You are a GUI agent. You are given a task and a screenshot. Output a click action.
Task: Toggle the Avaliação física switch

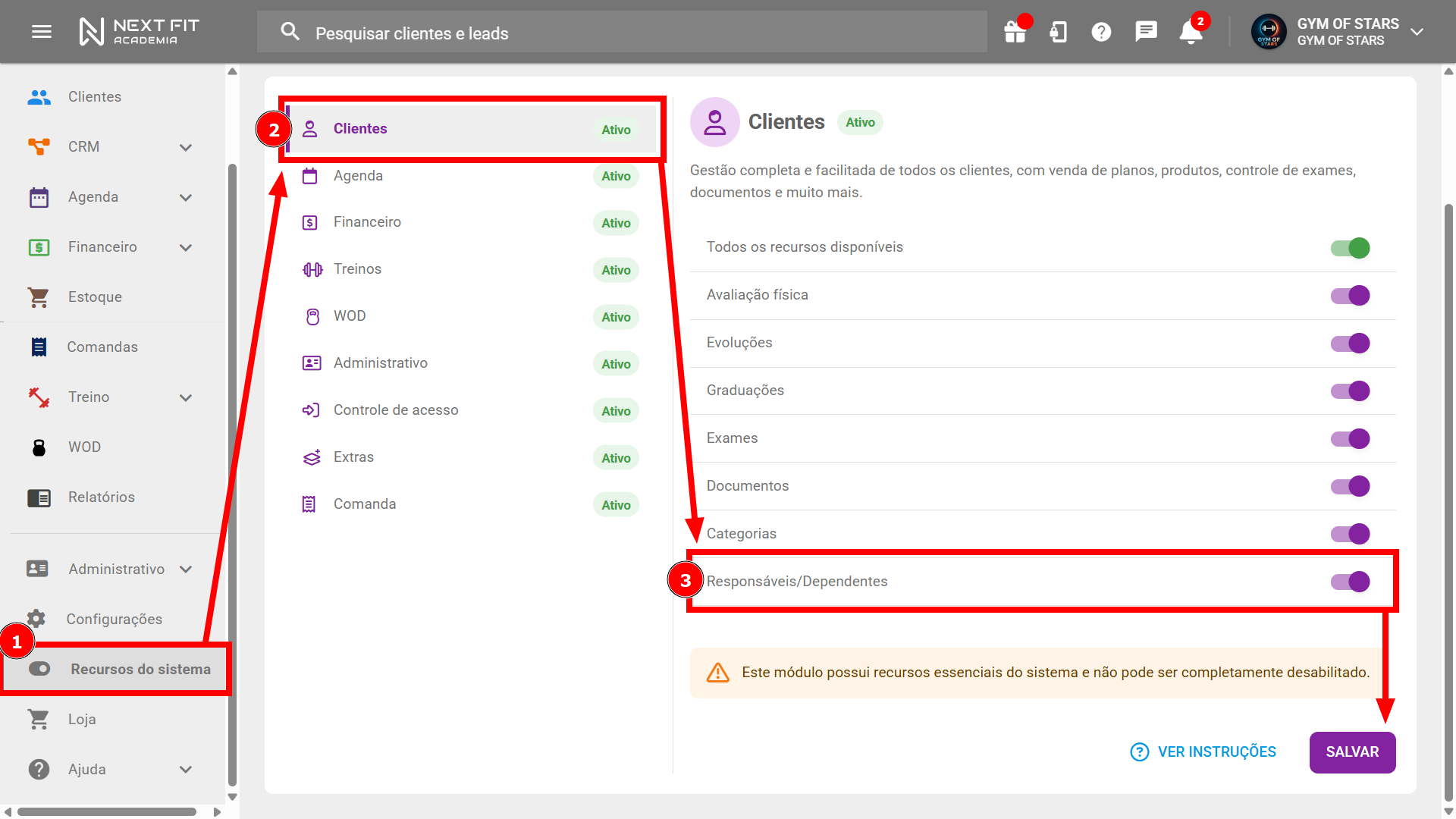click(x=1350, y=296)
